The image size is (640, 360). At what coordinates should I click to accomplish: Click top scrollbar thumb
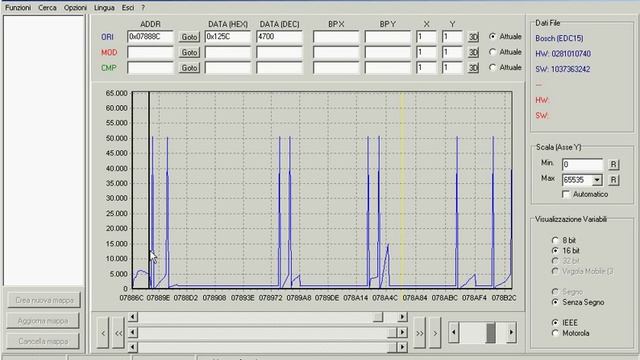coord(378,317)
